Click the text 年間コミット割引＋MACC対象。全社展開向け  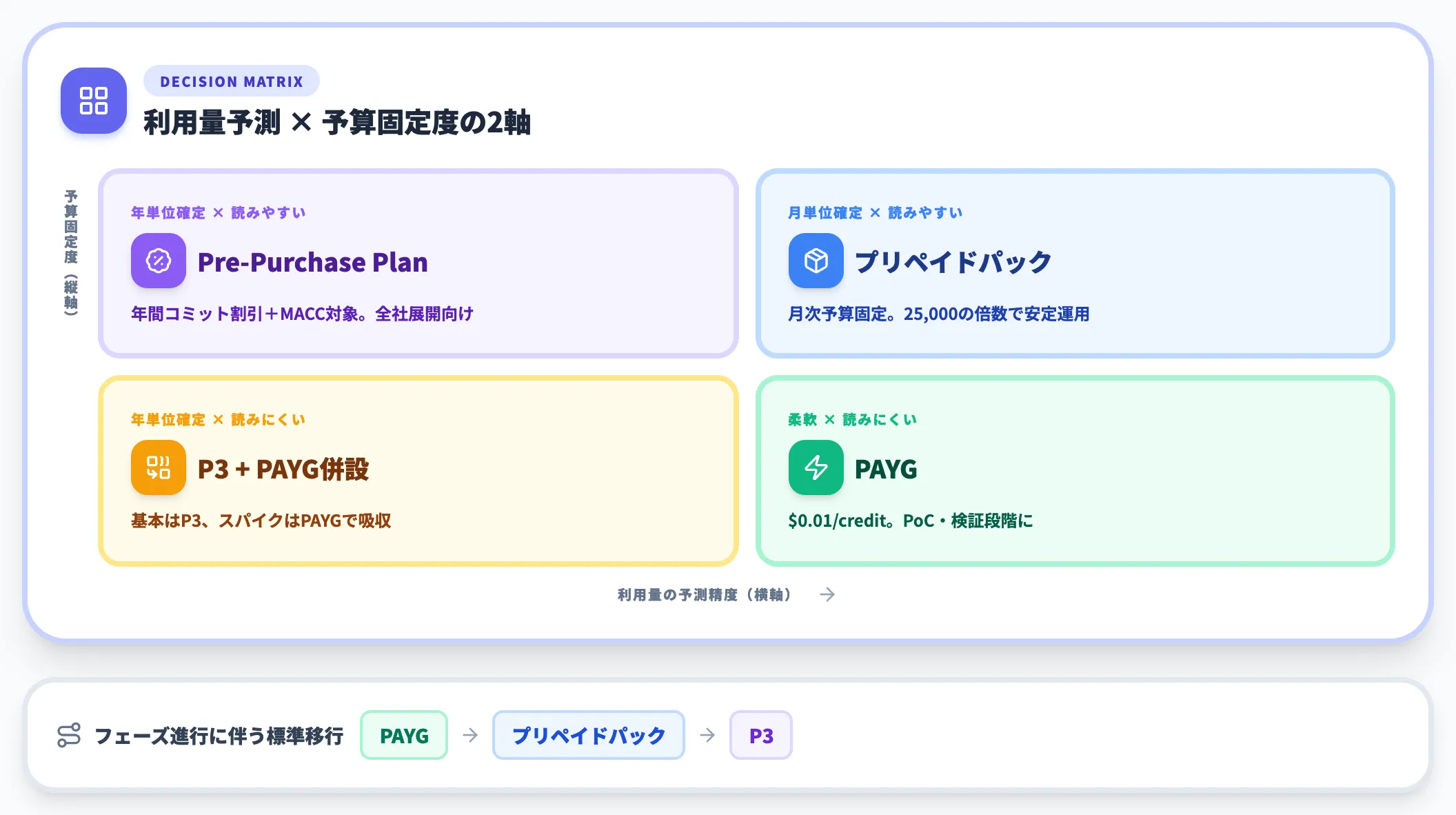pos(303,314)
